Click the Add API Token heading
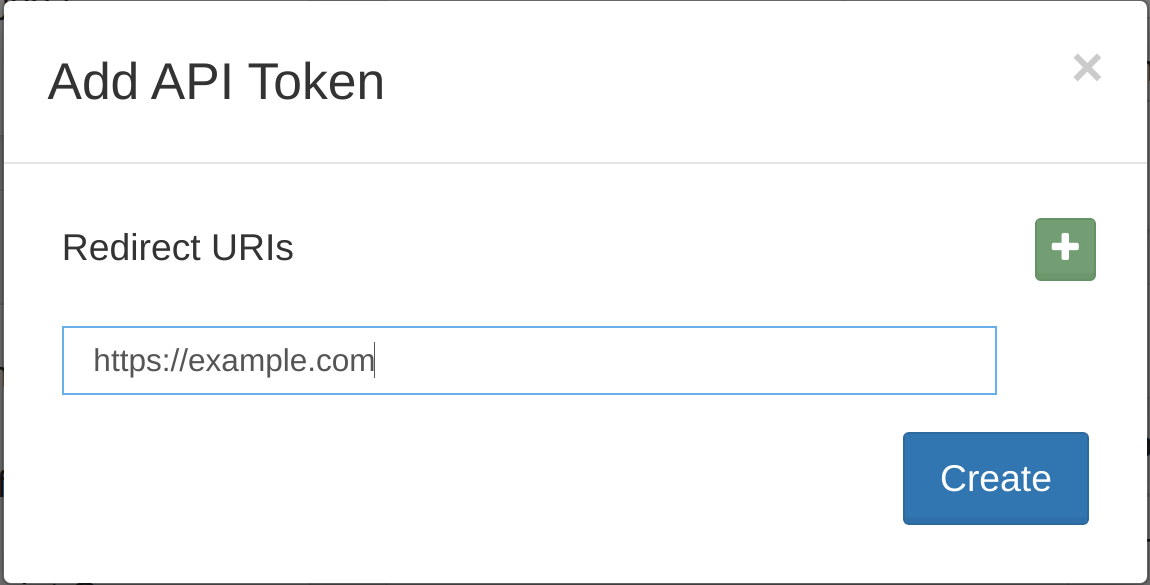The width and height of the screenshot is (1150, 585). [x=216, y=82]
